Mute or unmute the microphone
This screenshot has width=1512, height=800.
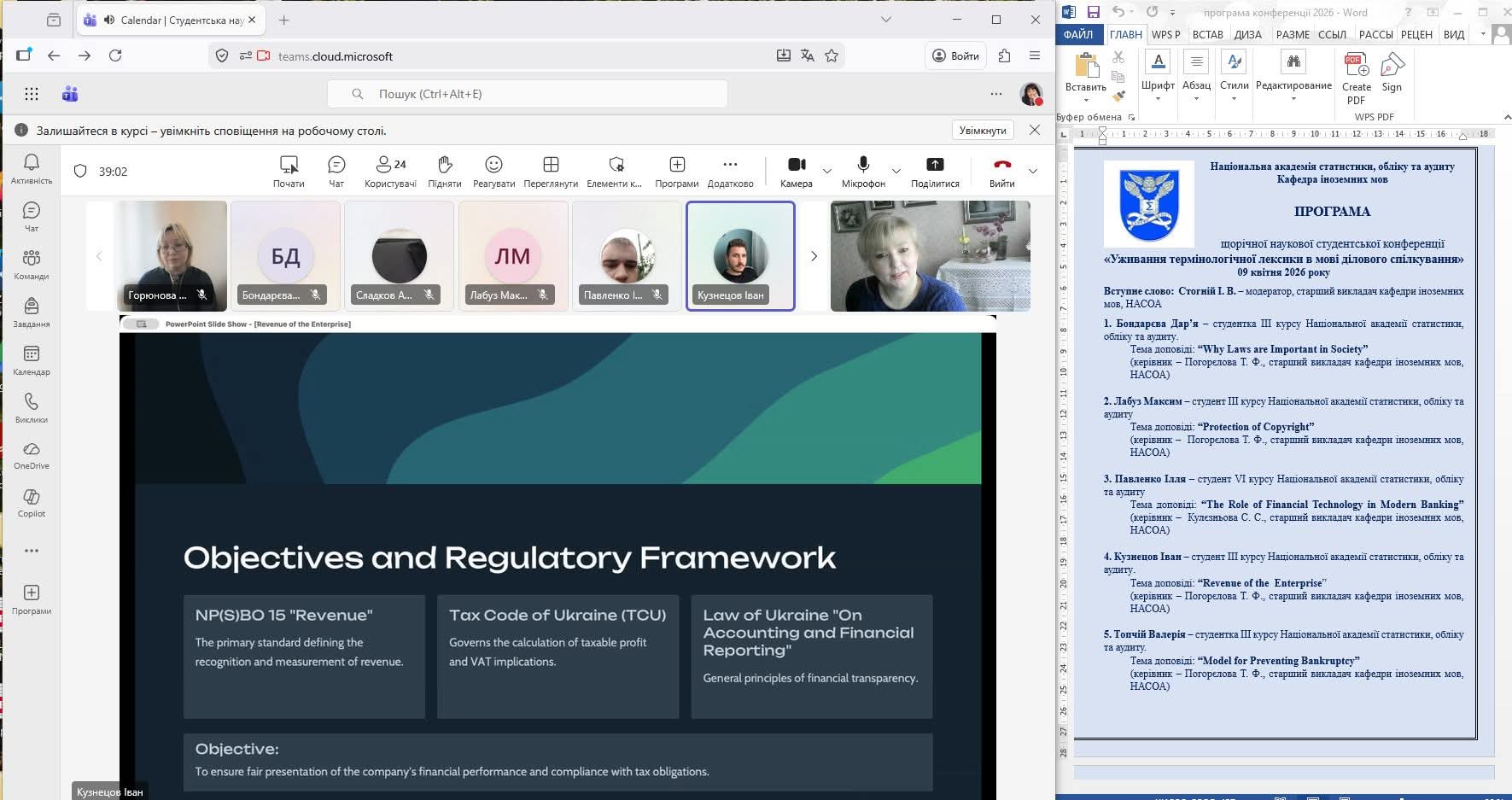point(863,171)
